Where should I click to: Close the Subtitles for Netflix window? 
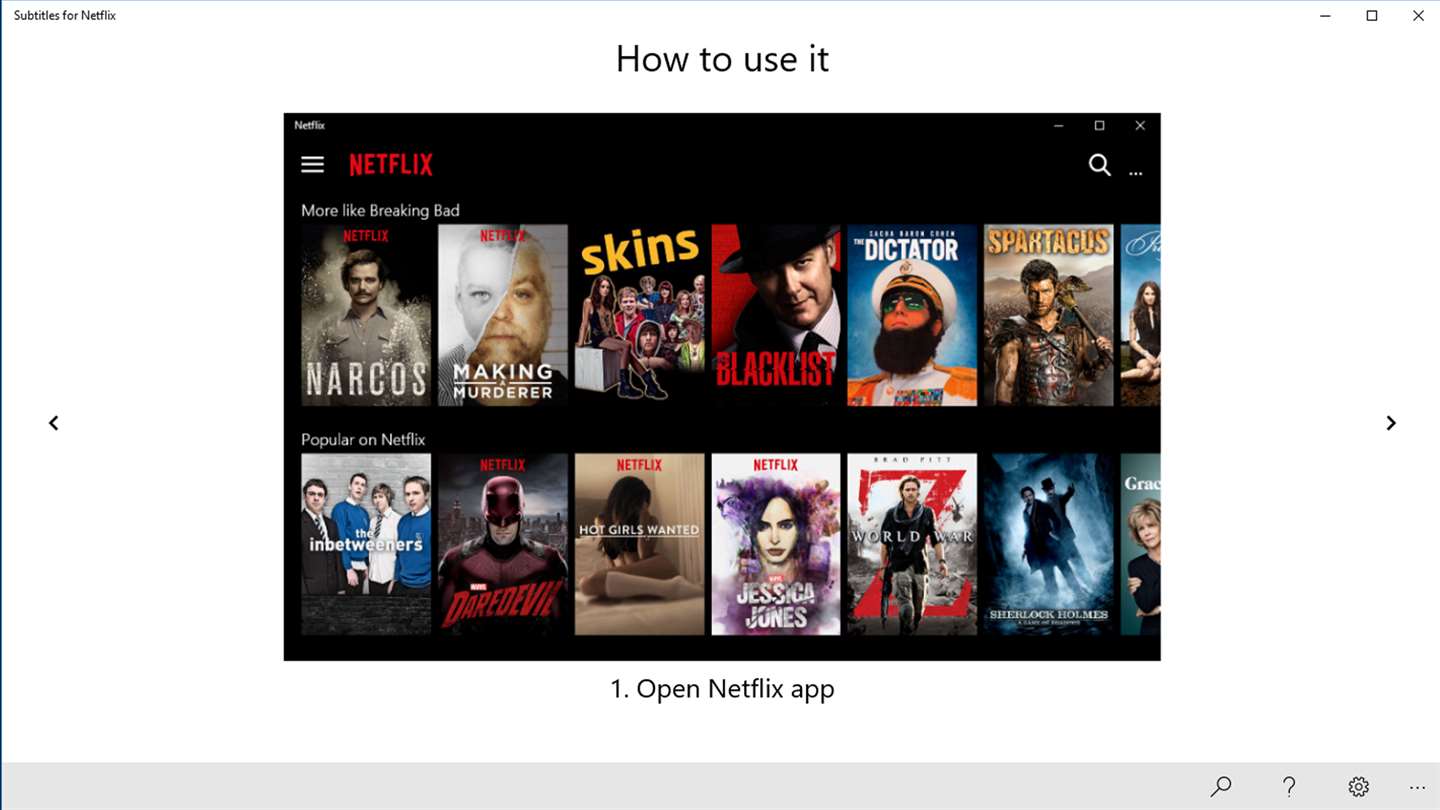pyautogui.click(x=1418, y=16)
